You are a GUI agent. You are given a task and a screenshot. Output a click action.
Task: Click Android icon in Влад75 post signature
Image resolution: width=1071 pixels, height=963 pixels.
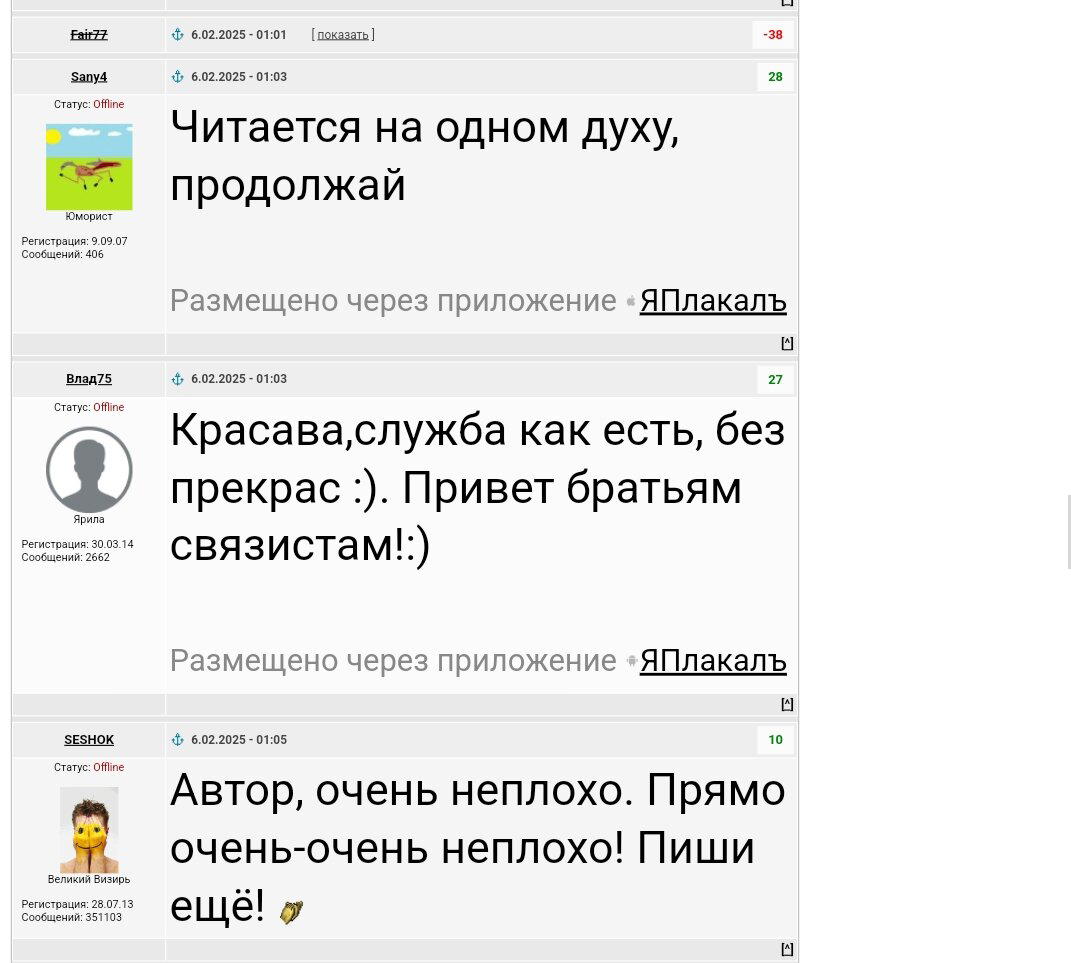tap(631, 661)
